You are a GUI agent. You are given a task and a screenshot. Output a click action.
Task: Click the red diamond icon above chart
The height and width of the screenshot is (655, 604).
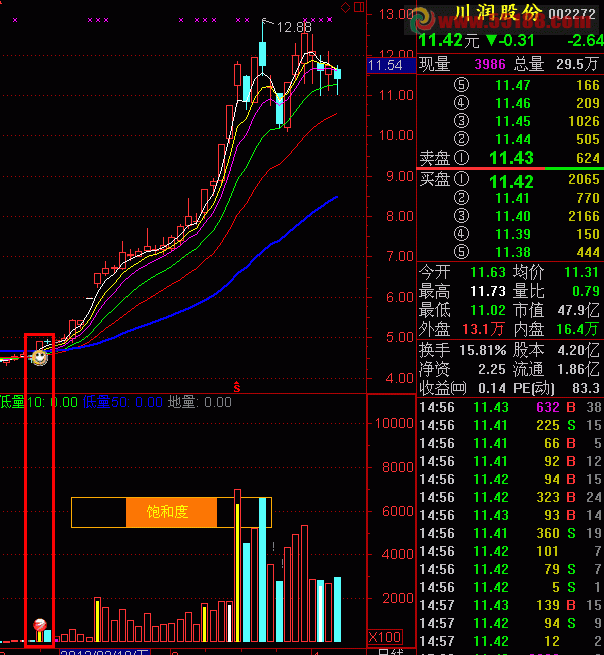pyautogui.click(x=345, y=7)
